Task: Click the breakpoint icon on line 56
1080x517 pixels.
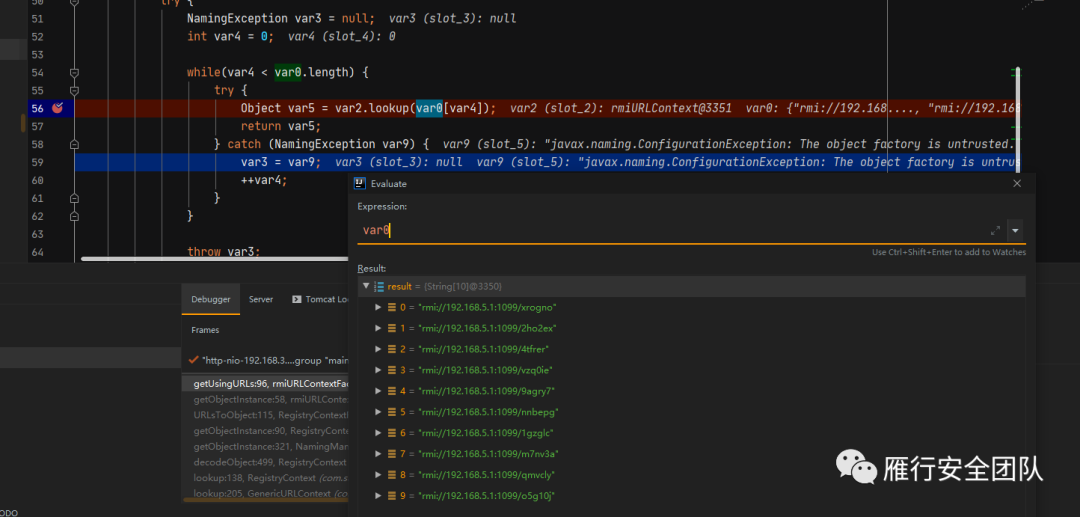Action: tap(59, 107)
